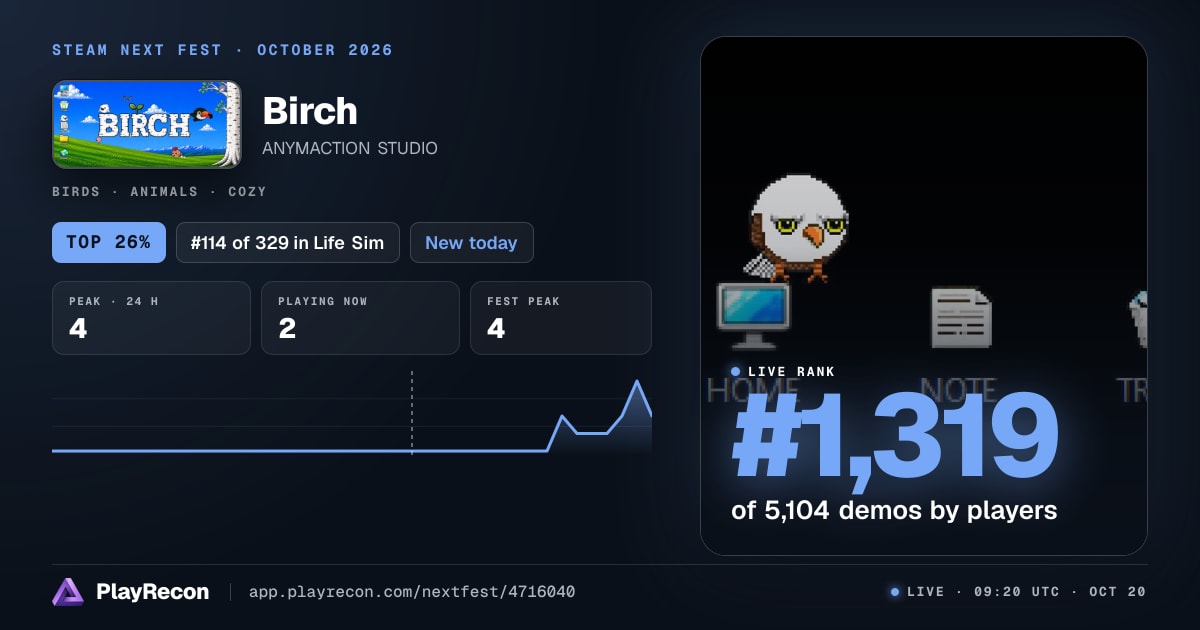
Task: Open the NOTE document icon
Action: [x=960, y=318]
